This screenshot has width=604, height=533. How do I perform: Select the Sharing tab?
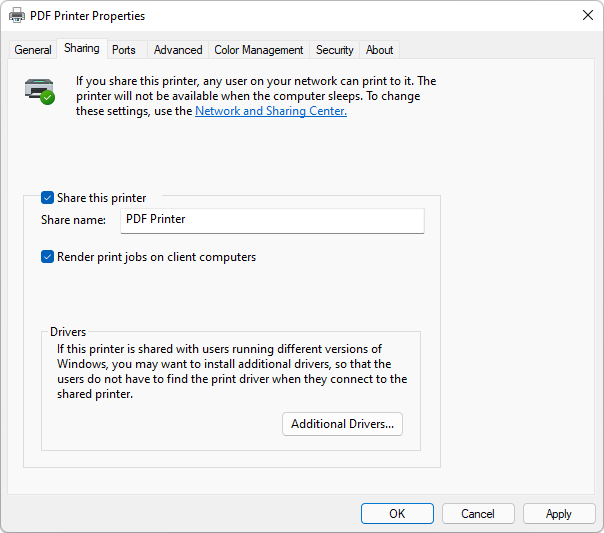tap(82, 48)
